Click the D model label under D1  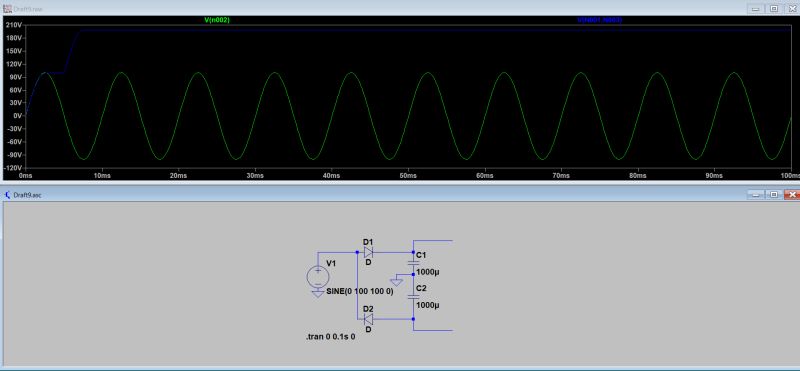tap(368, 262)
